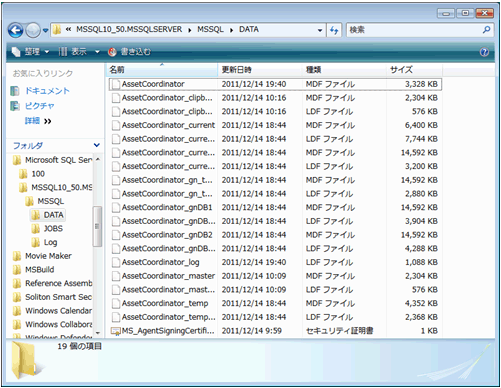This screenshot has width=501, height=388.
Task: Click folder tree scrollbar up arrow
Action: click(x=98, y=160)
